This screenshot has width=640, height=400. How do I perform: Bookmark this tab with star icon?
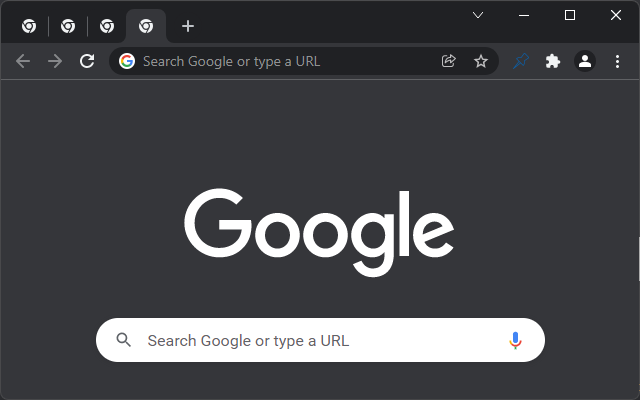click(481, 61)
